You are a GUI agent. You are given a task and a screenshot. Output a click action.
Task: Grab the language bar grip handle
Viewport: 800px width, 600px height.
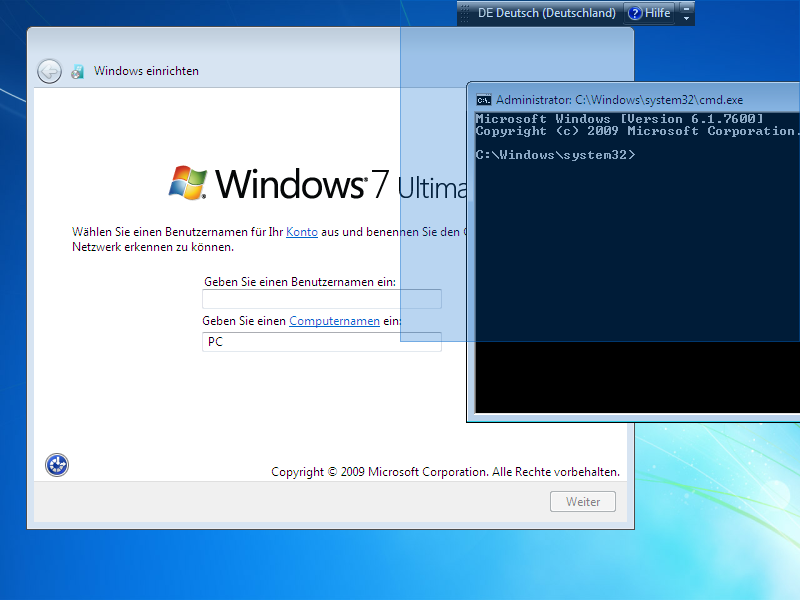pos(464,13)
